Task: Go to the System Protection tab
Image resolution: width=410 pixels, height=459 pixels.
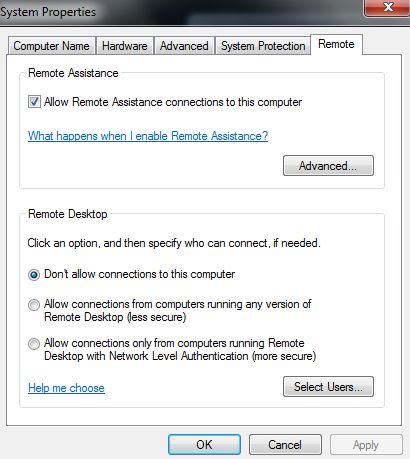Action: 263,46
